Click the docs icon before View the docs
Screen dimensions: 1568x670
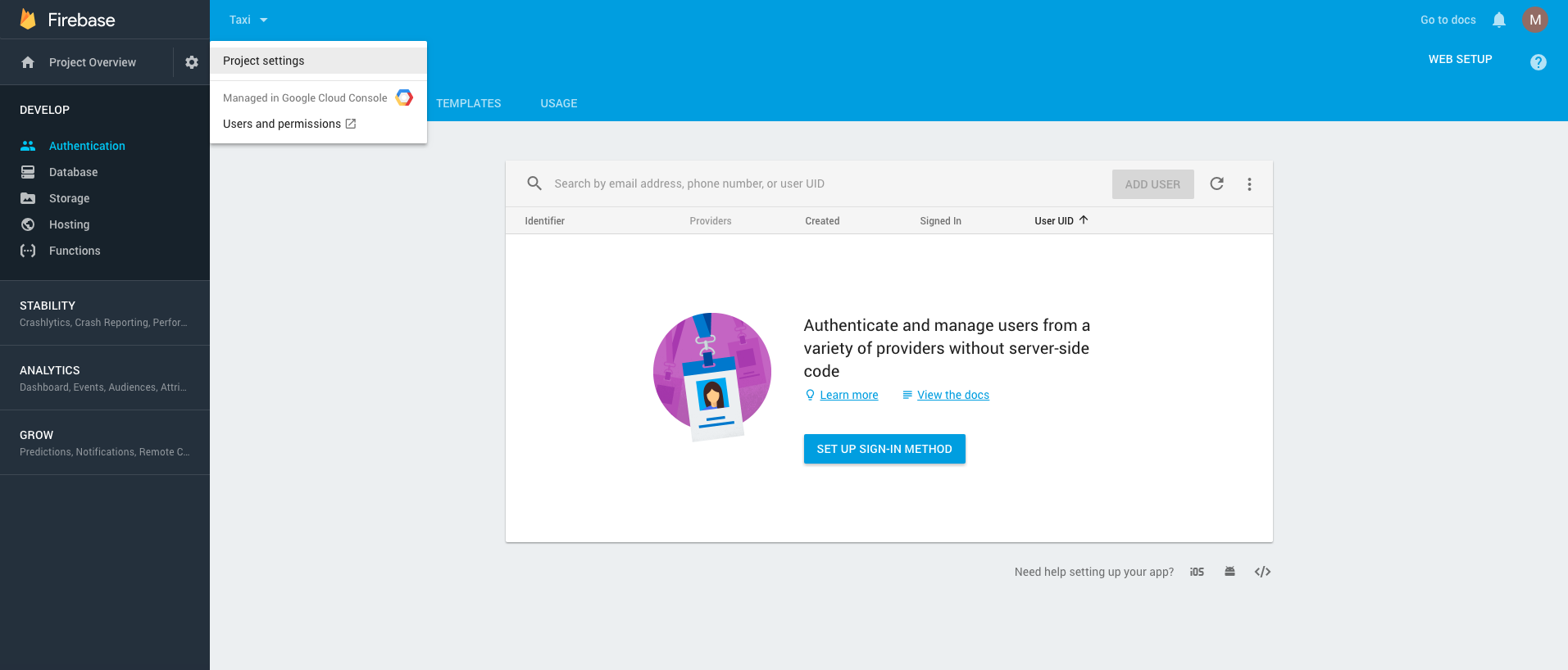[907, 395]
